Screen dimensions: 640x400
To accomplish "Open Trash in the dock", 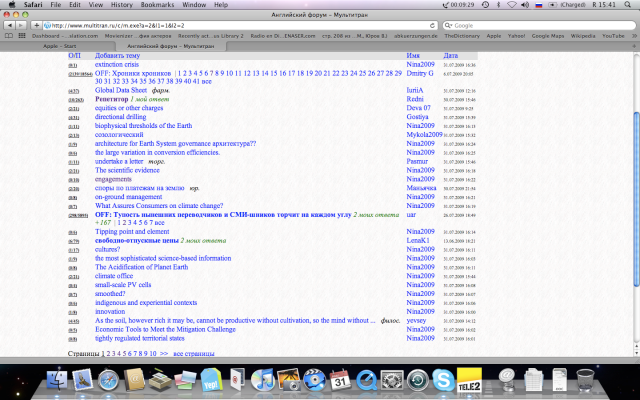I will [x=585, y=380].
